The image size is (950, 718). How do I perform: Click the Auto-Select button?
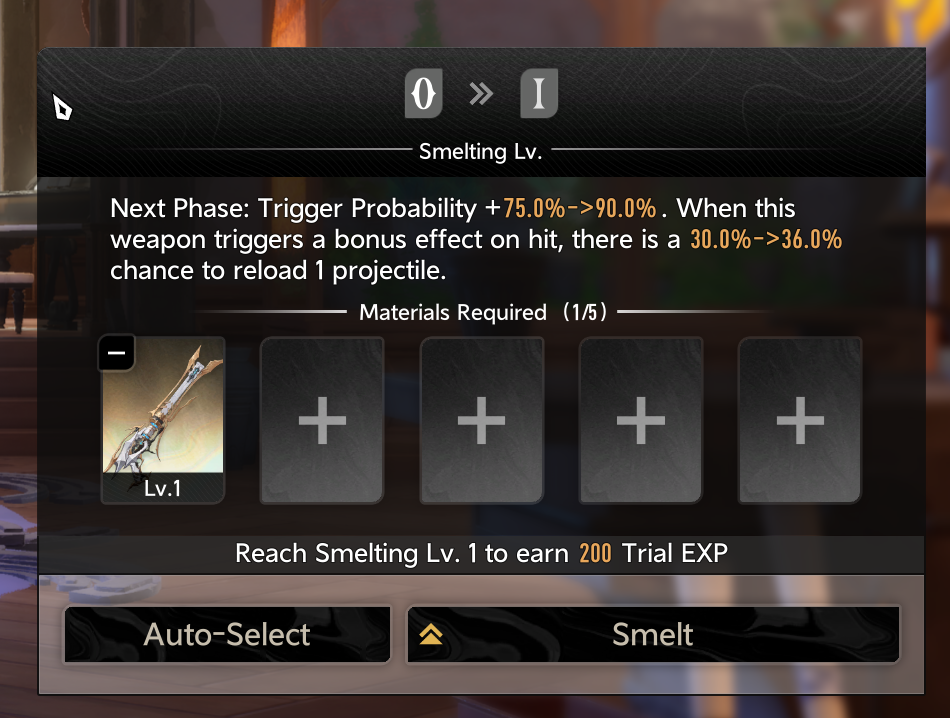click(x=227, y=634)
